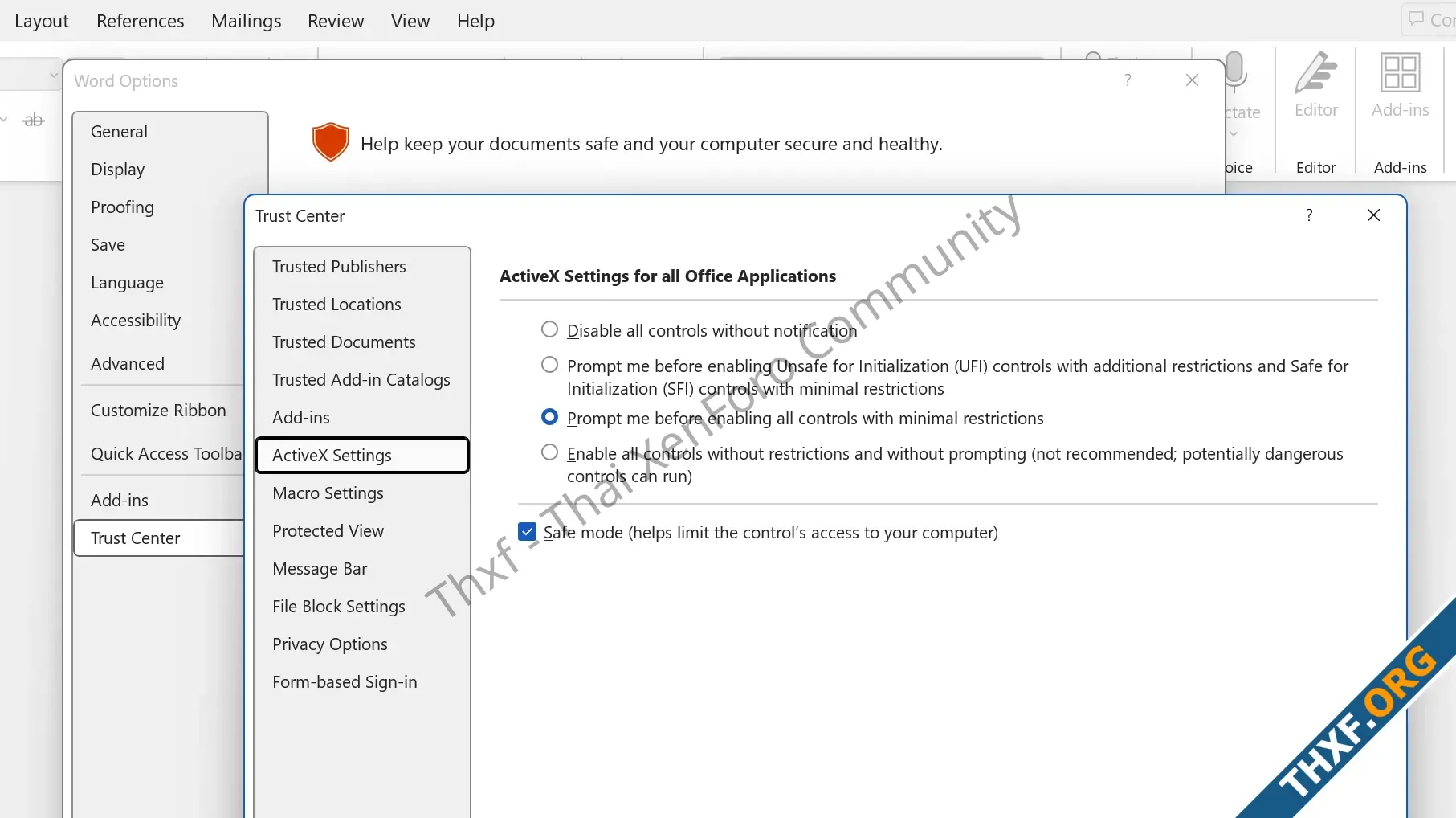Viewport: 1456px width, 818px height.
Task: Select Form-based Sign-in category
Action: 361,681
